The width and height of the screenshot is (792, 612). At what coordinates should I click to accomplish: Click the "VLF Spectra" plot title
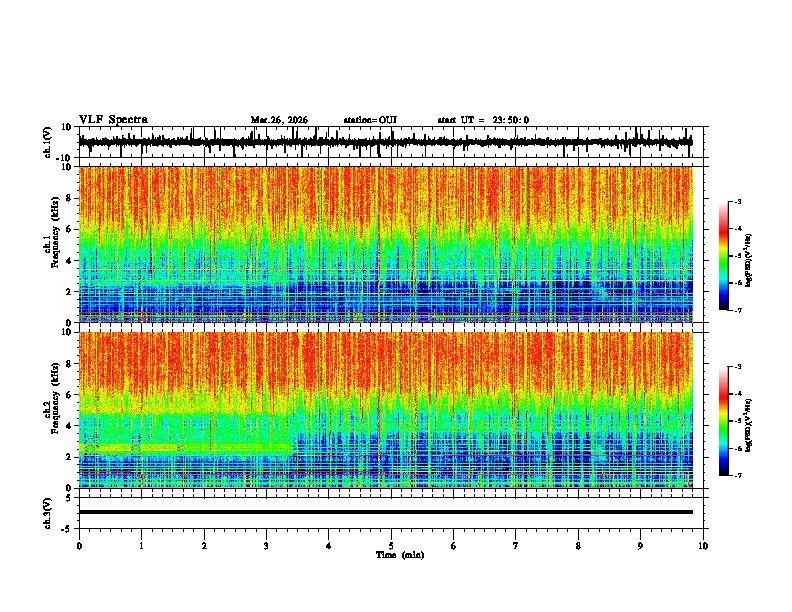[x=113, y=120]
